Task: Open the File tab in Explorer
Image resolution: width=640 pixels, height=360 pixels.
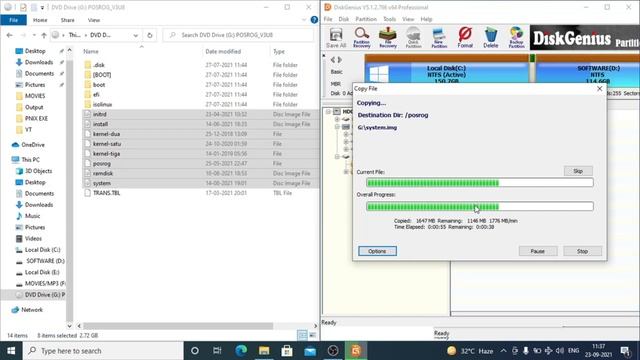Action: (x=13, y=20)
